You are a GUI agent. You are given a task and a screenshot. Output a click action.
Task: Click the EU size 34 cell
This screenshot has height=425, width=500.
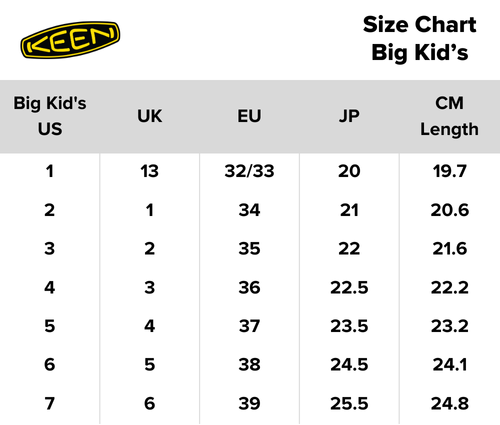(x=249, y=210)
